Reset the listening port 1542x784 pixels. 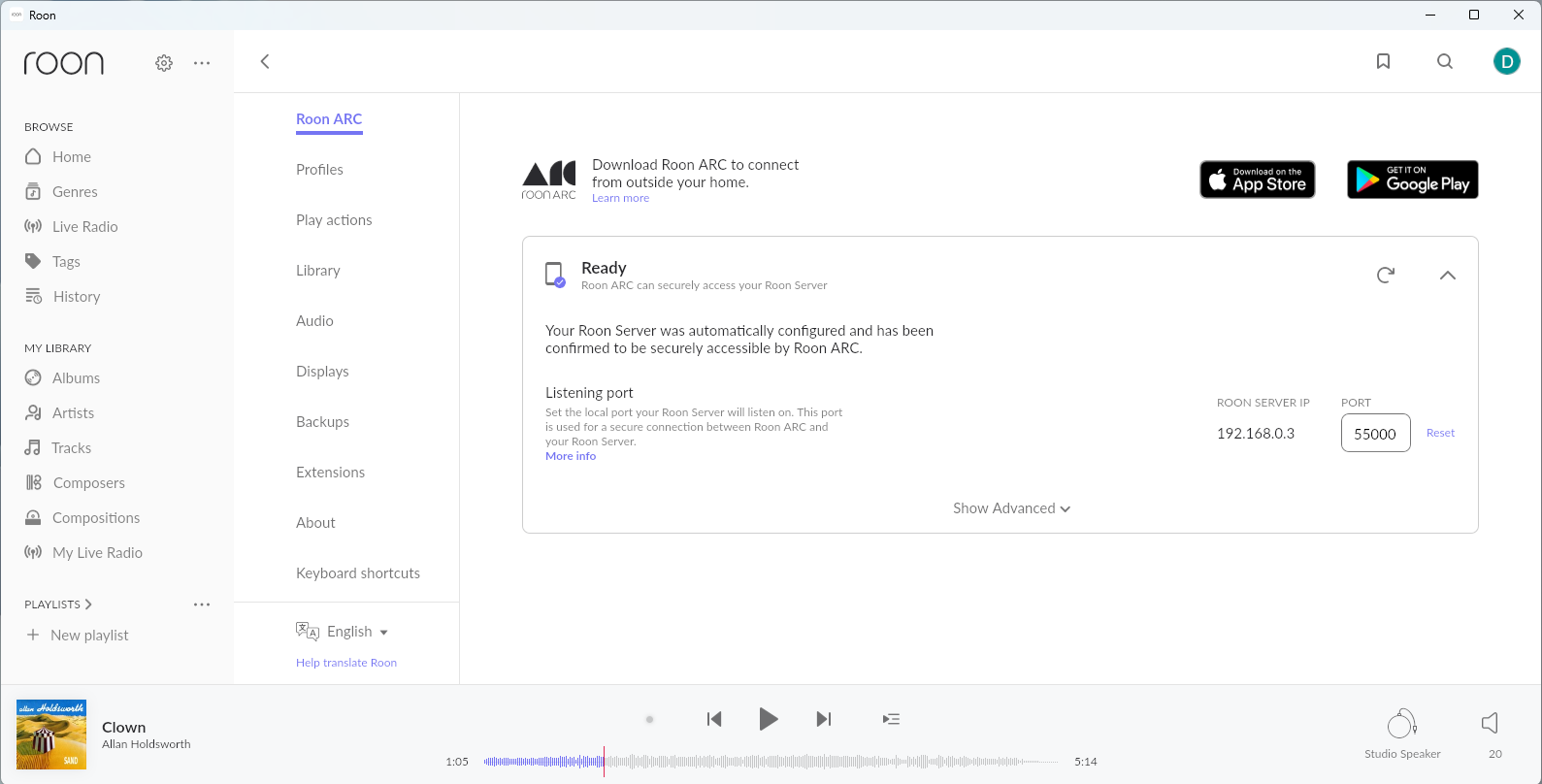[x=1440, y=433]
